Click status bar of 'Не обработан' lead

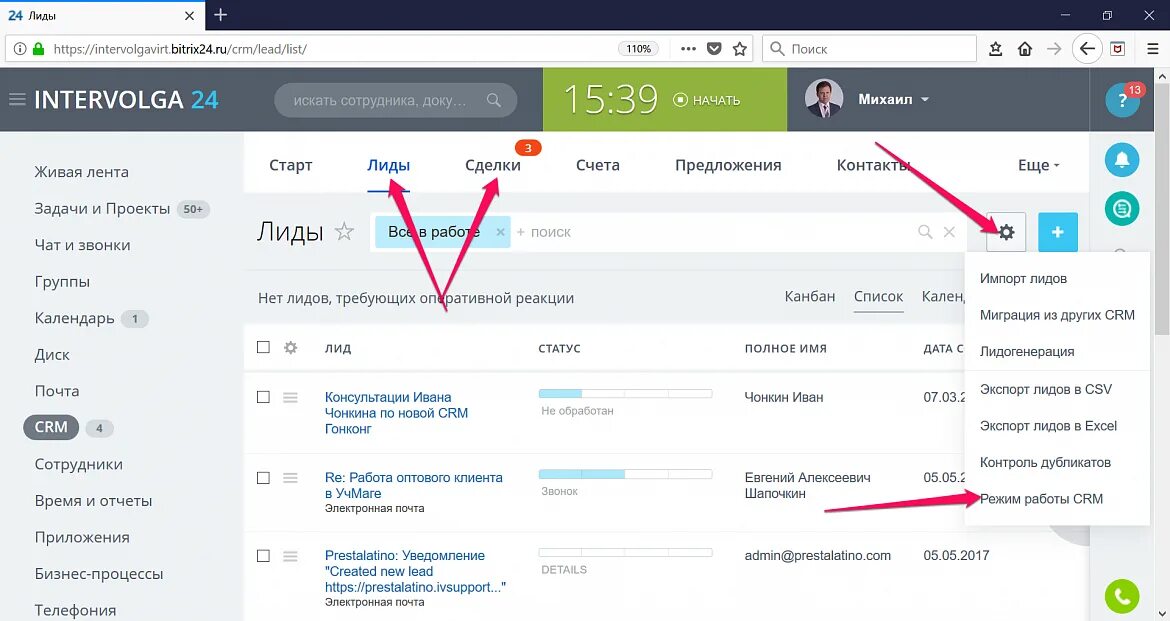click(625, 393)
